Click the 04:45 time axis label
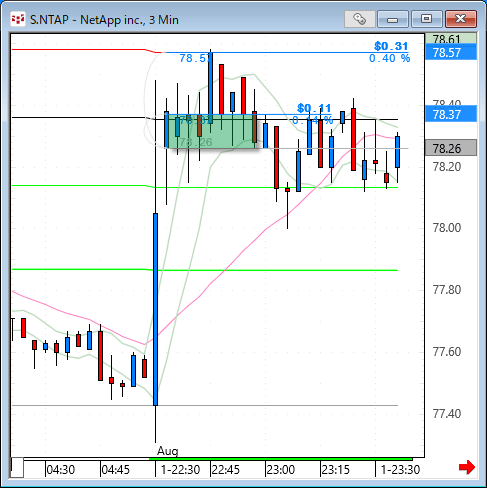487x488 pixels. coord(115,470)
